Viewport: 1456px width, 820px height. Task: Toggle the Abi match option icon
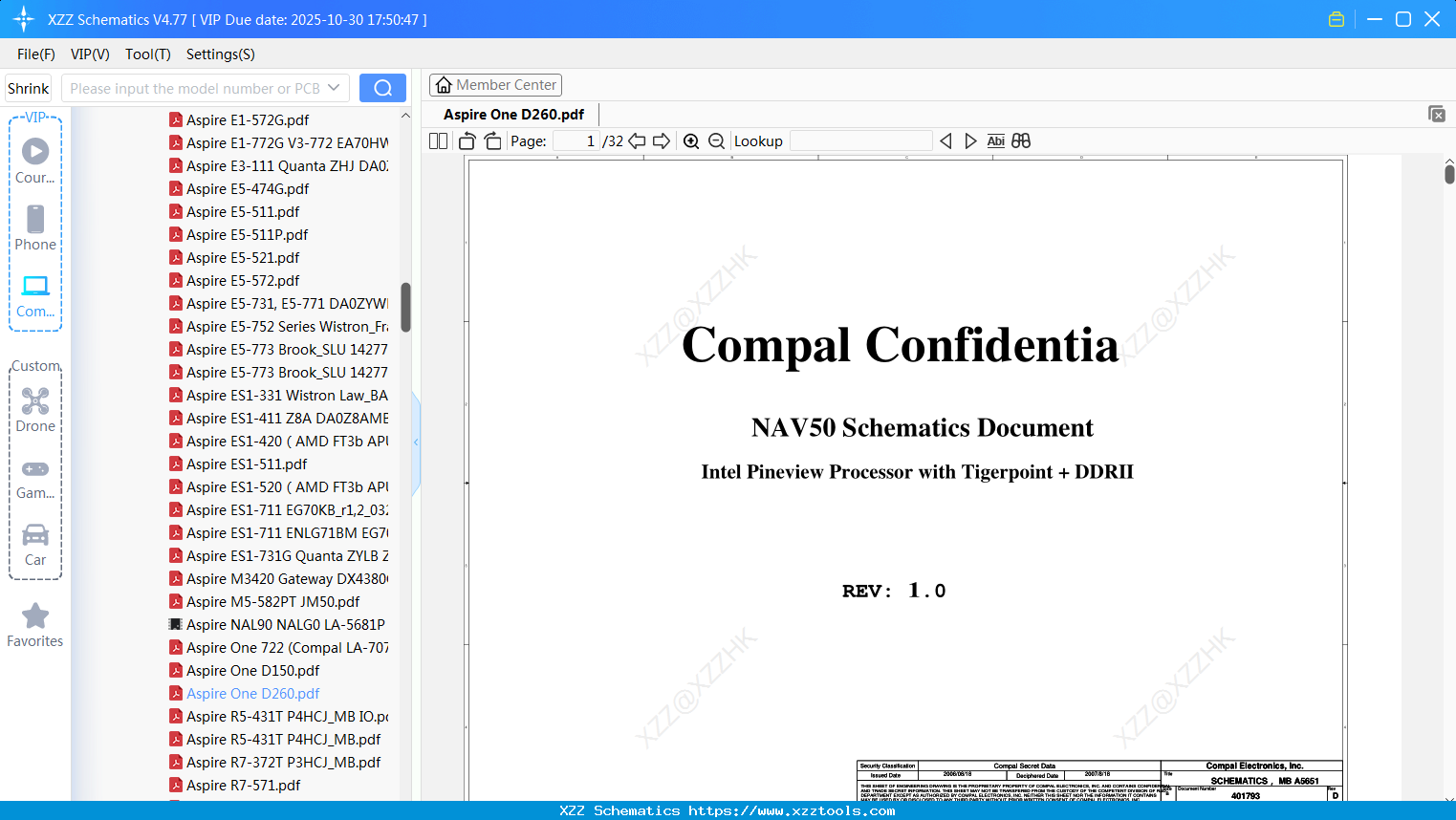(996, 141)
